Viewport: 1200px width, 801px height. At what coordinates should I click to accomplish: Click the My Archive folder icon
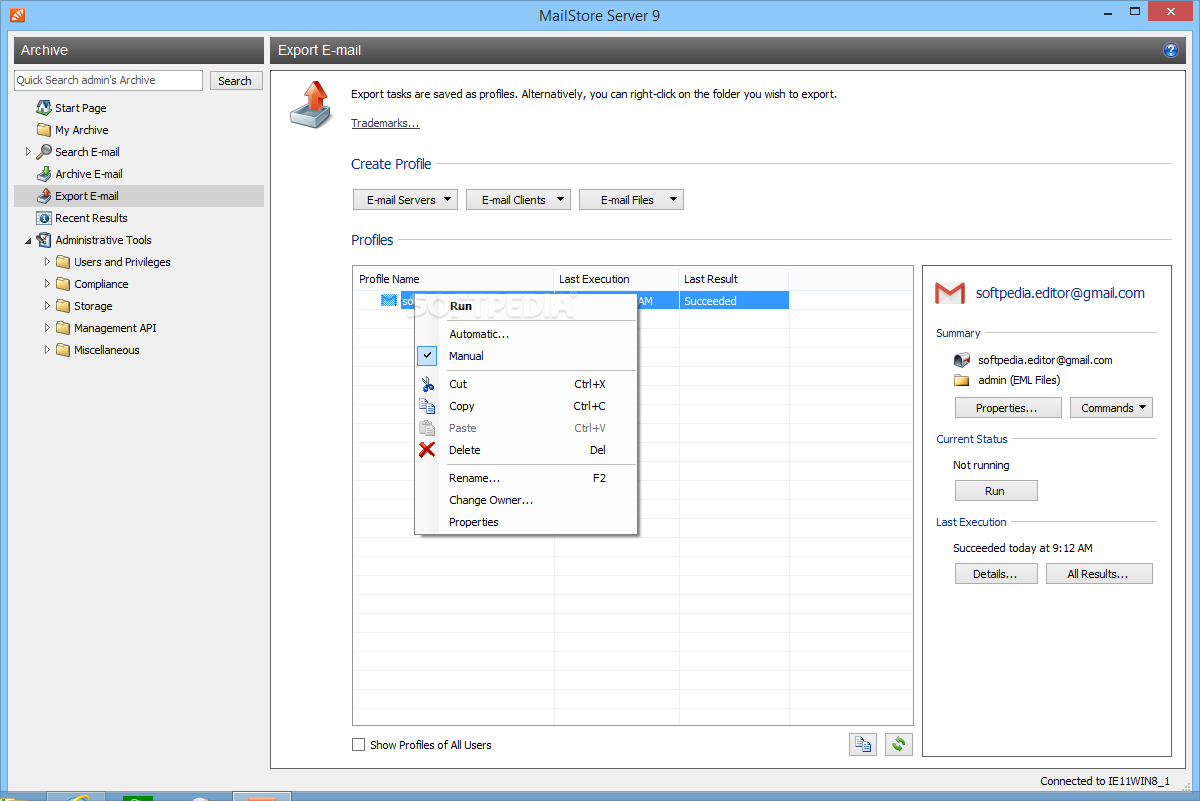(44, 130)
